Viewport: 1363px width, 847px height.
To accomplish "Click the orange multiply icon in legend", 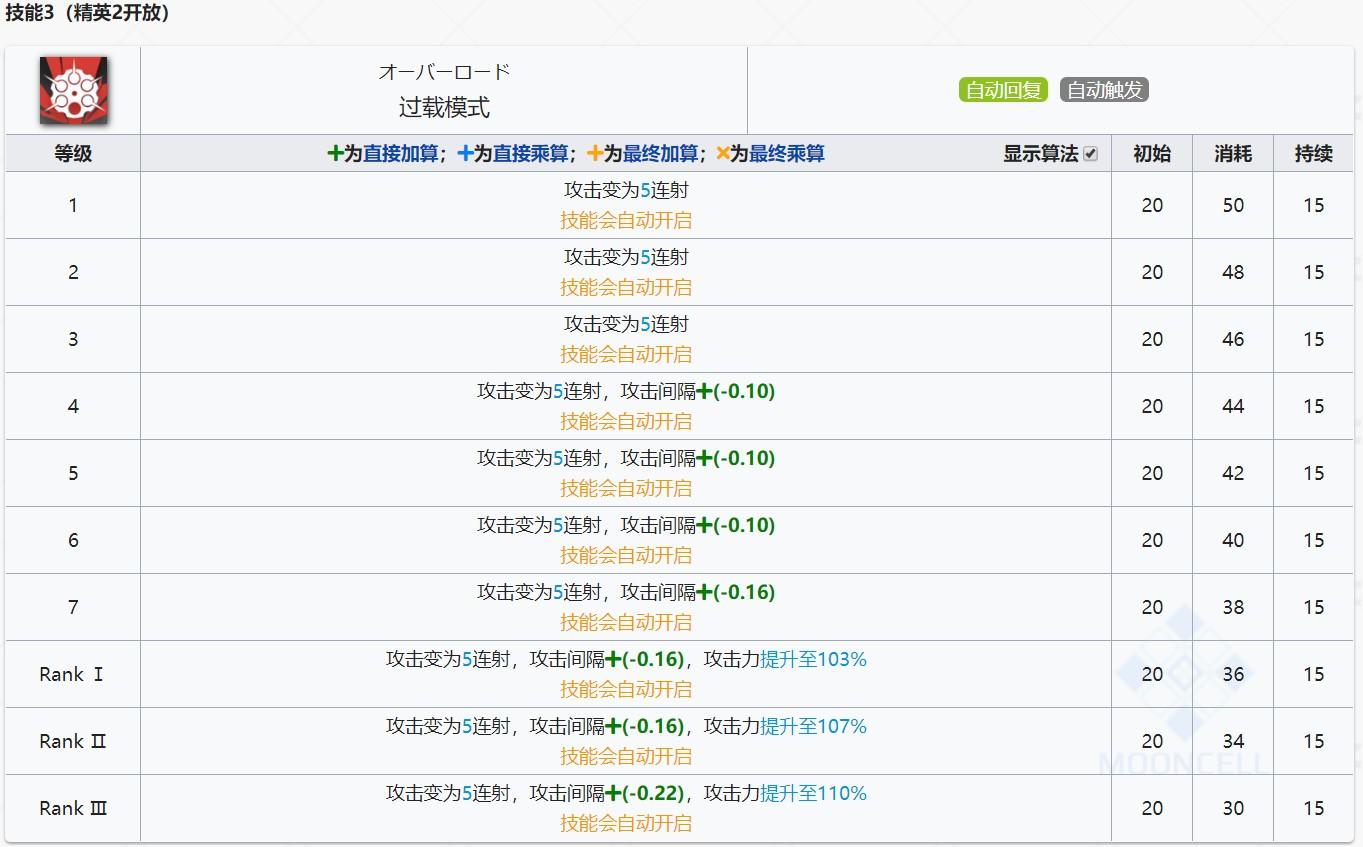I will [x=723, y=154].
